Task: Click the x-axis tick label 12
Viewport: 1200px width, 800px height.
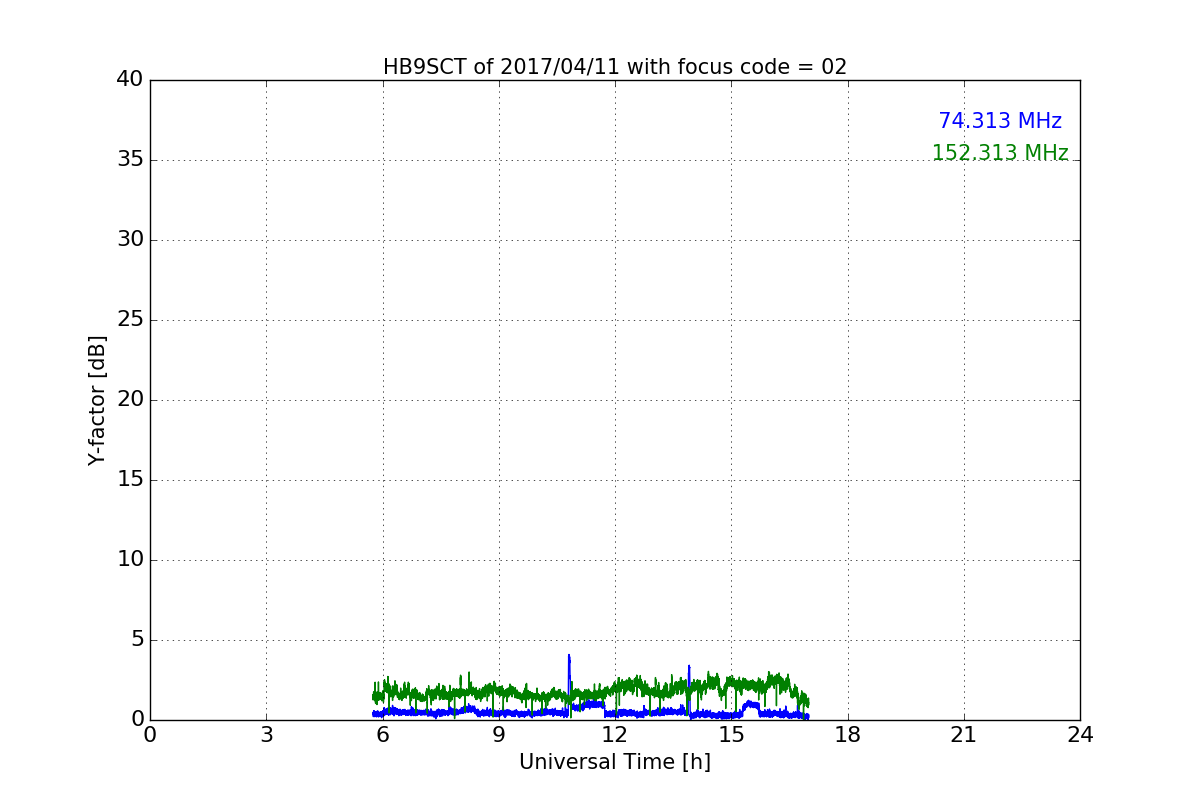Action: coord(615,735)
